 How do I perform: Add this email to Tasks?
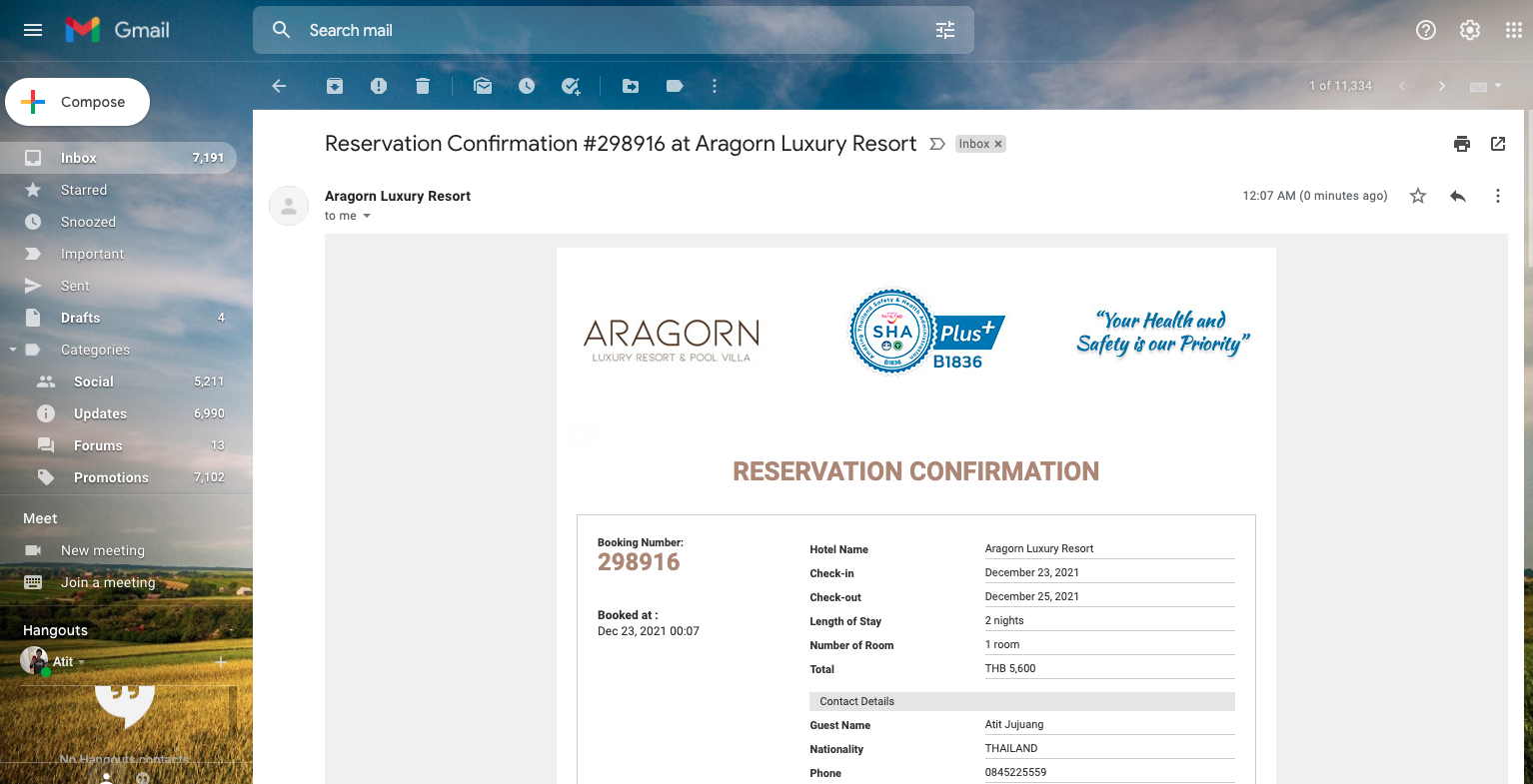click(x=571, y=86)
